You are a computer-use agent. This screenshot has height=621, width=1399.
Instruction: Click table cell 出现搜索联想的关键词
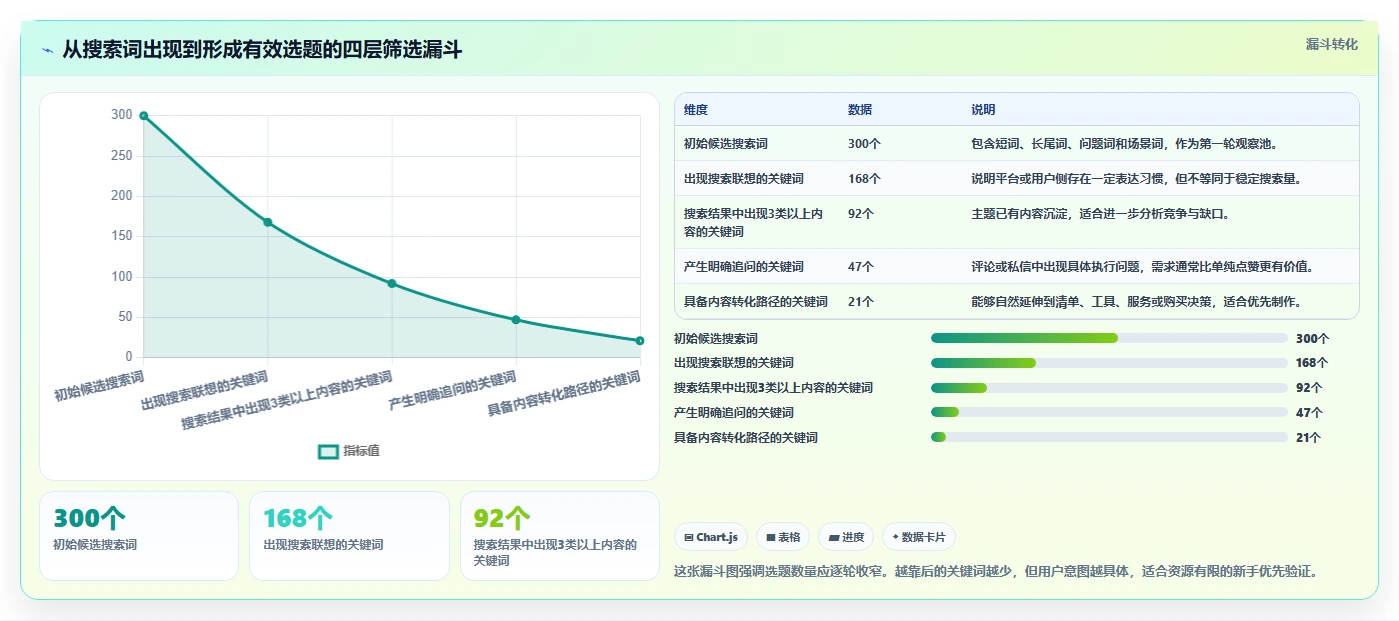point(744,179)
